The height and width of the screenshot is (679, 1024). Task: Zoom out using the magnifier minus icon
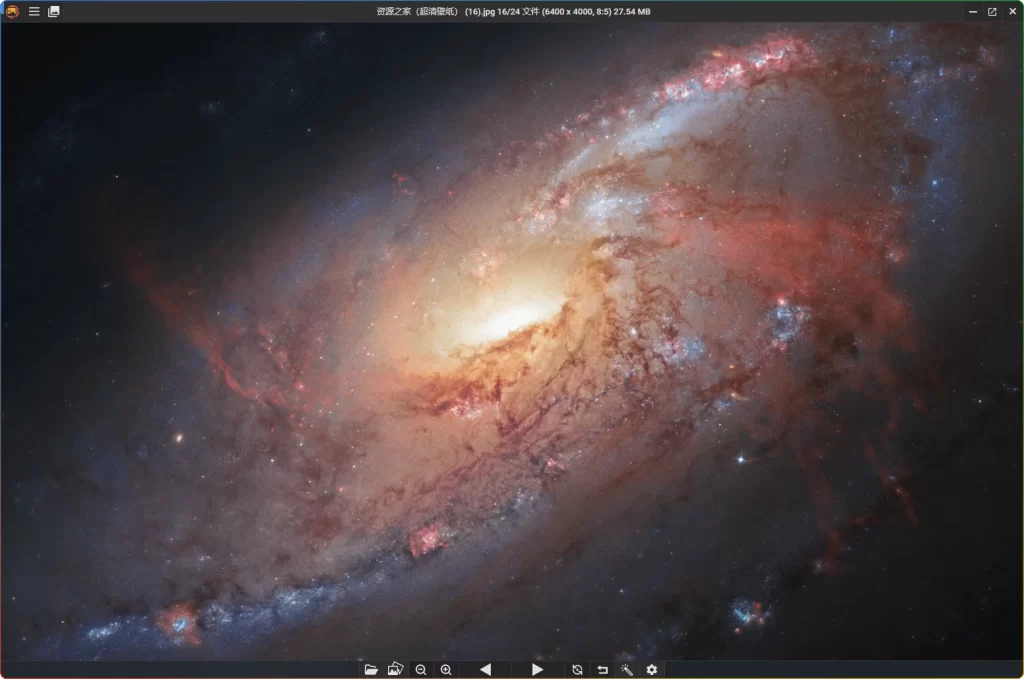(421, 669)
